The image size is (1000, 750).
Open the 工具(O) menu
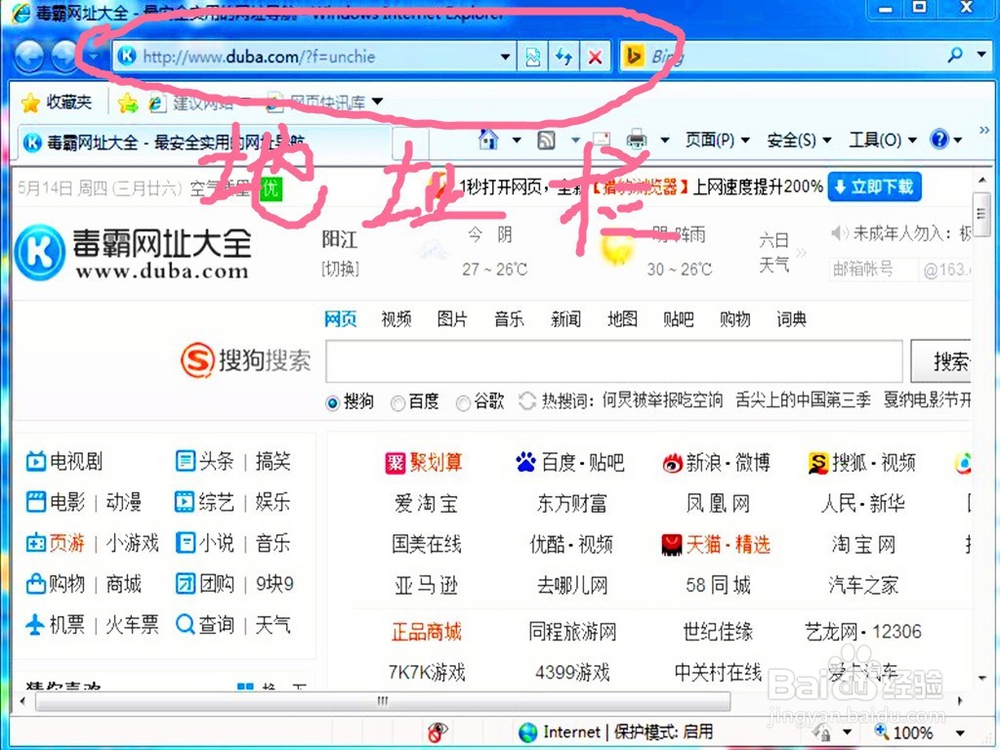[882, 140]
